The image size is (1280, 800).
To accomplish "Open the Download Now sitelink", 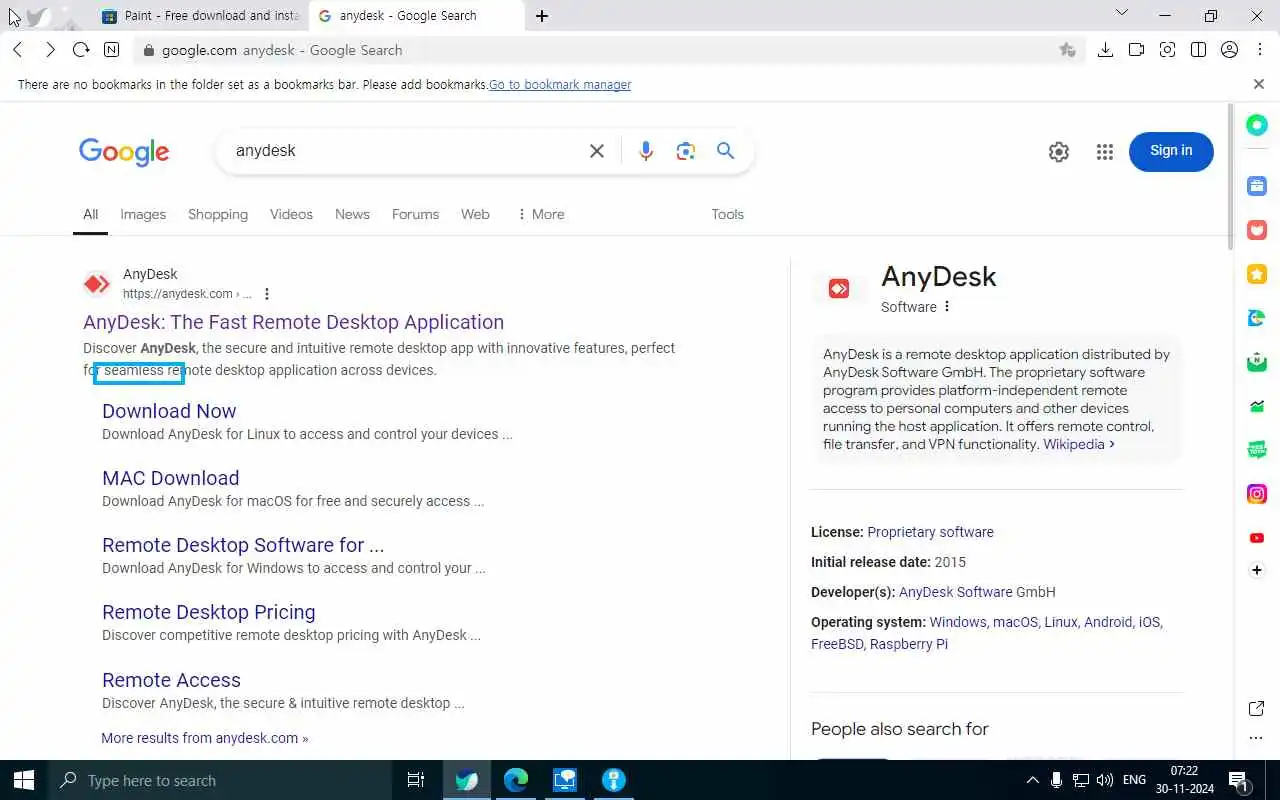I will (x=169, y=411).
